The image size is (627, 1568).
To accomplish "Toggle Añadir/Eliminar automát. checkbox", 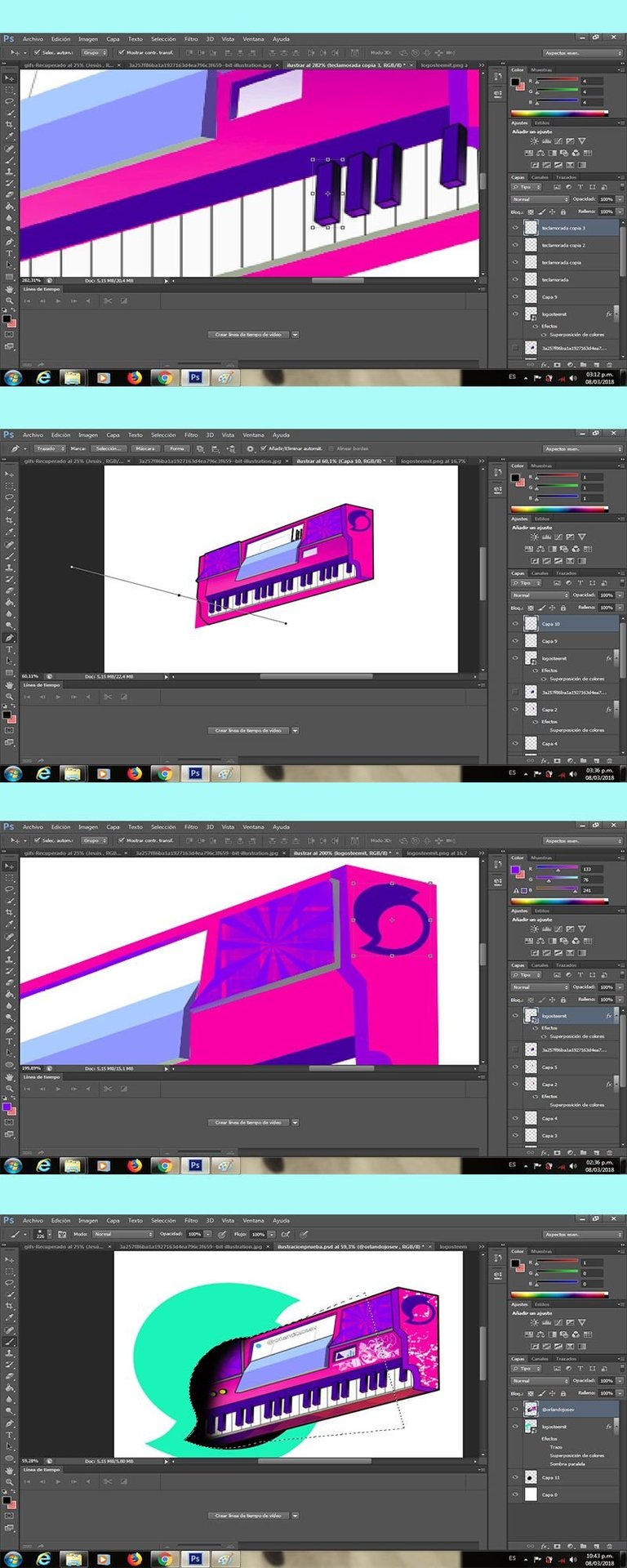I will pos(263,448).
